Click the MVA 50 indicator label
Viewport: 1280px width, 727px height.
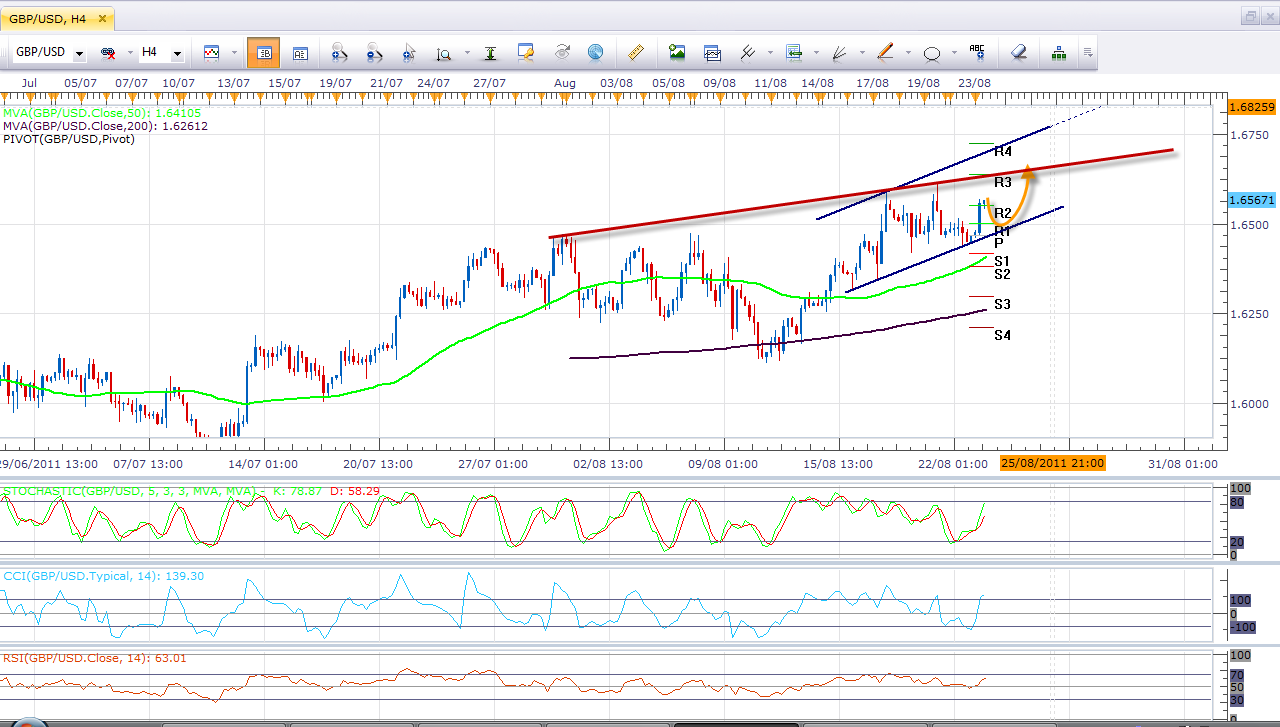104,113
